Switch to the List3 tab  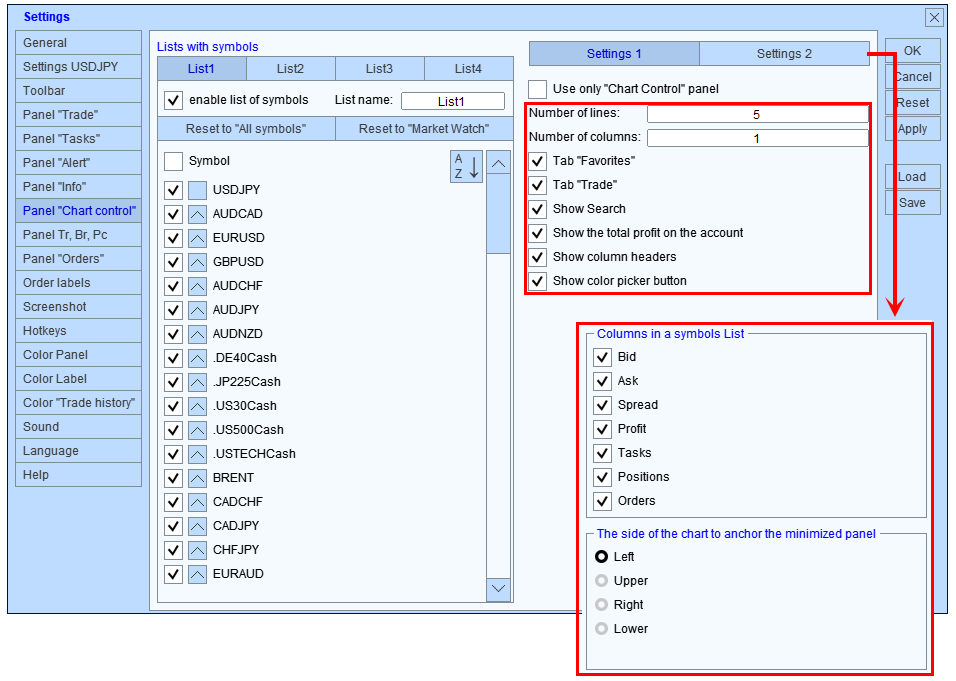click(379, 69)
